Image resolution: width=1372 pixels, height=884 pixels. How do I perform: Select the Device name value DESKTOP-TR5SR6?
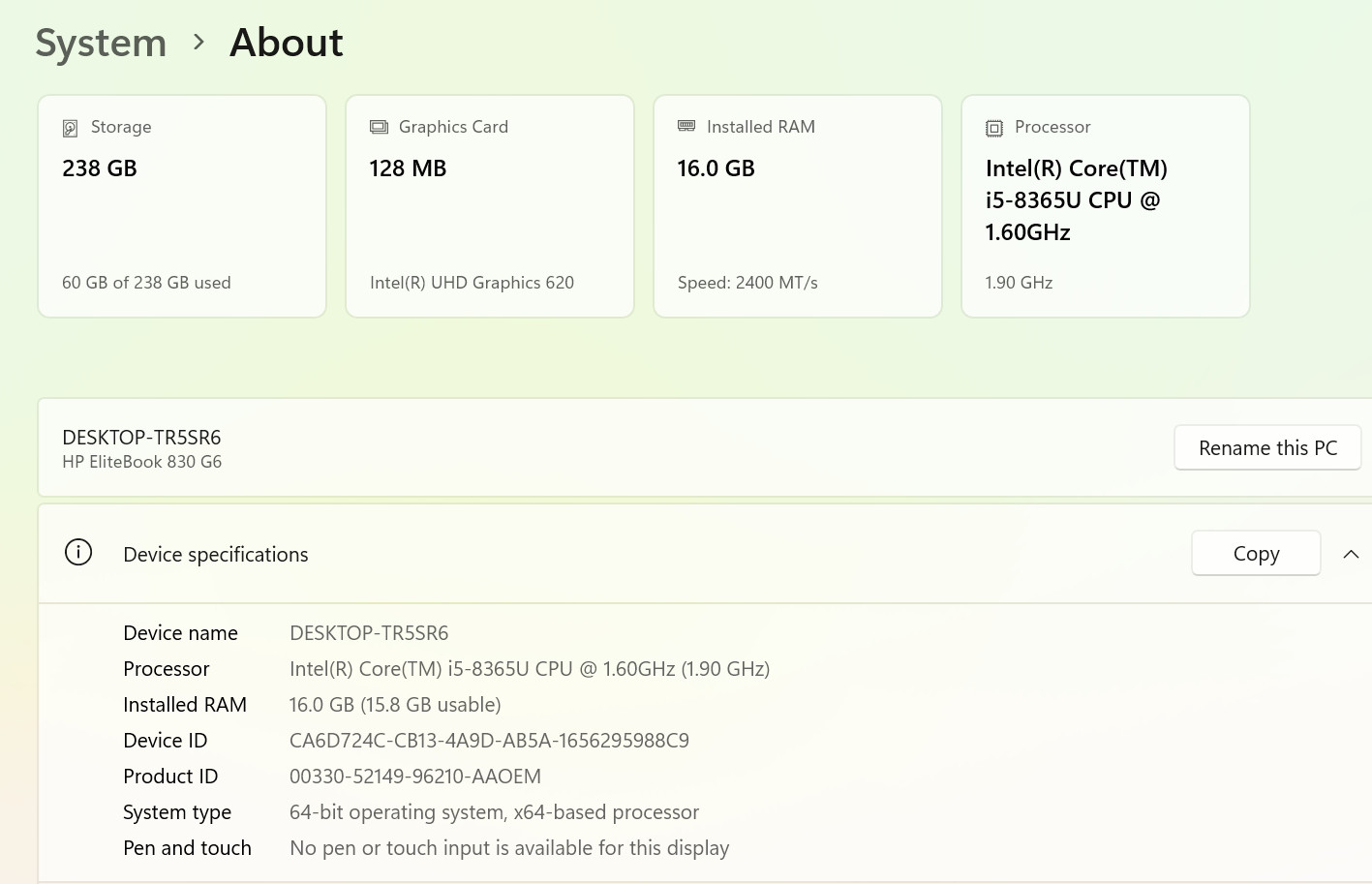(x=369, y=633)
